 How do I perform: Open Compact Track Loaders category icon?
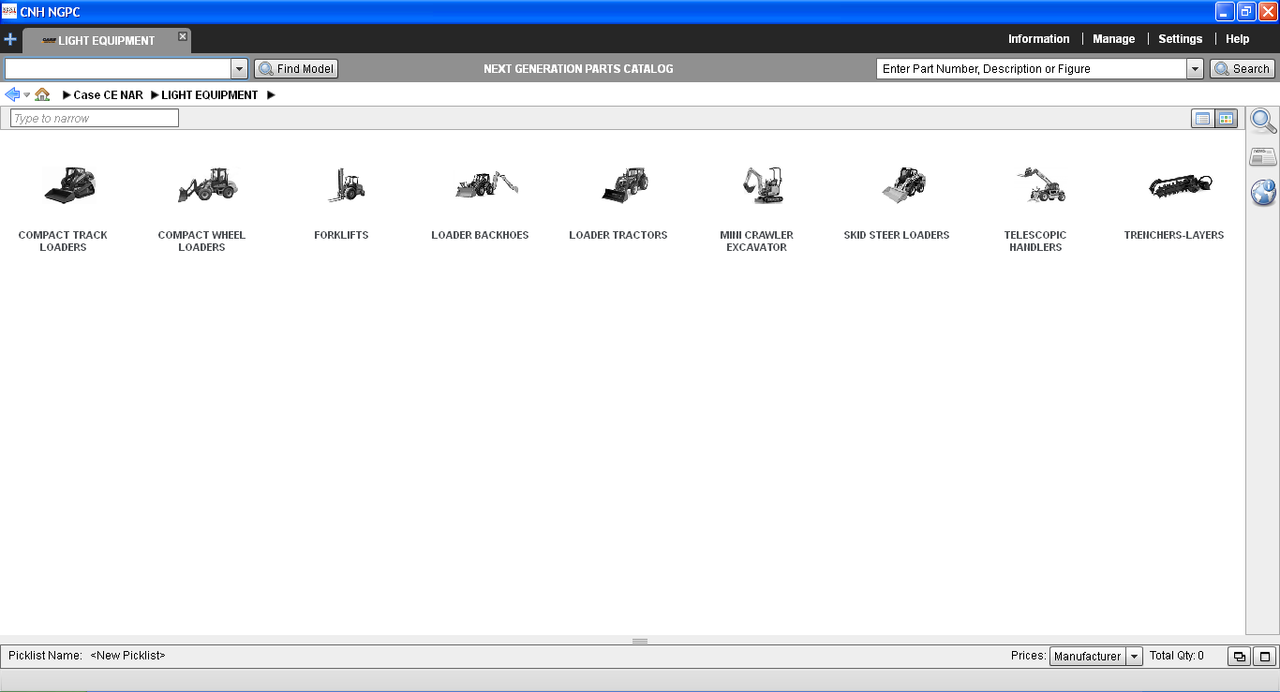click(70, 185)
